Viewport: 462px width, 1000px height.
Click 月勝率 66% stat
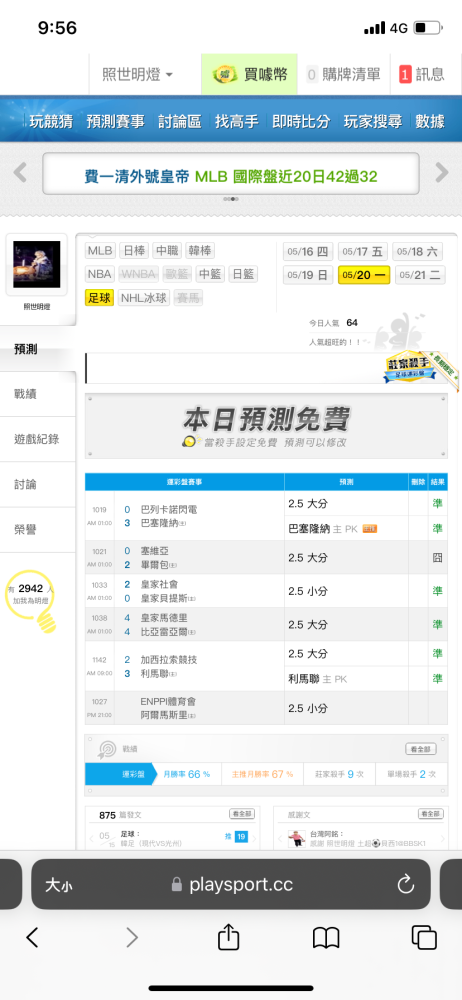187,774
